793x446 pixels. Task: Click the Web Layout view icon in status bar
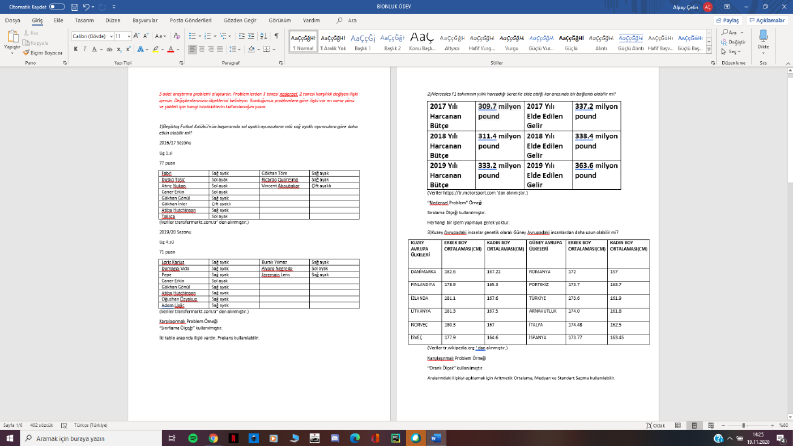point(711,425)
